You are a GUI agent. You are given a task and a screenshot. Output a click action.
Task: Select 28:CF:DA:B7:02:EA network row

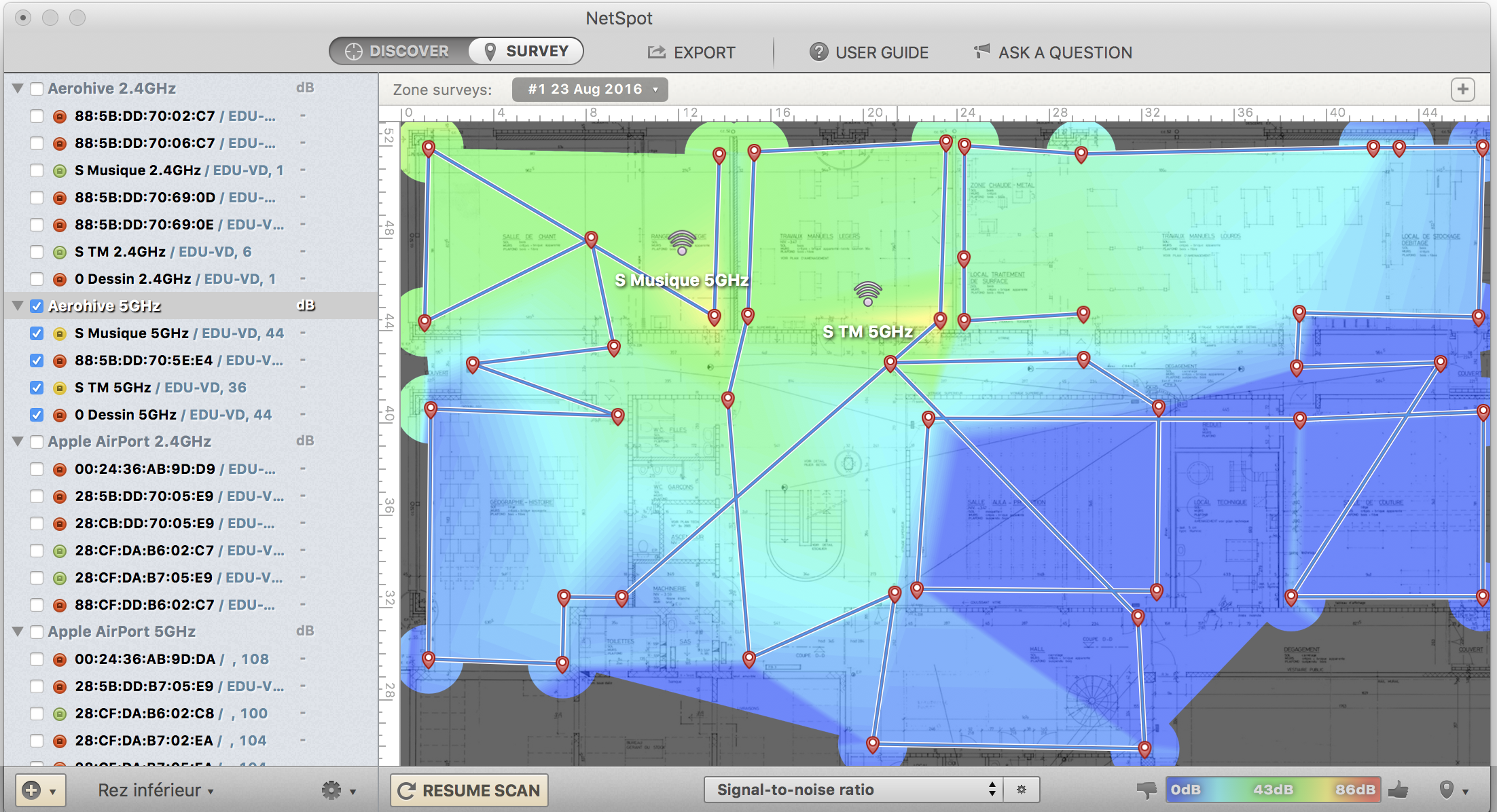(x=190, y=741)
